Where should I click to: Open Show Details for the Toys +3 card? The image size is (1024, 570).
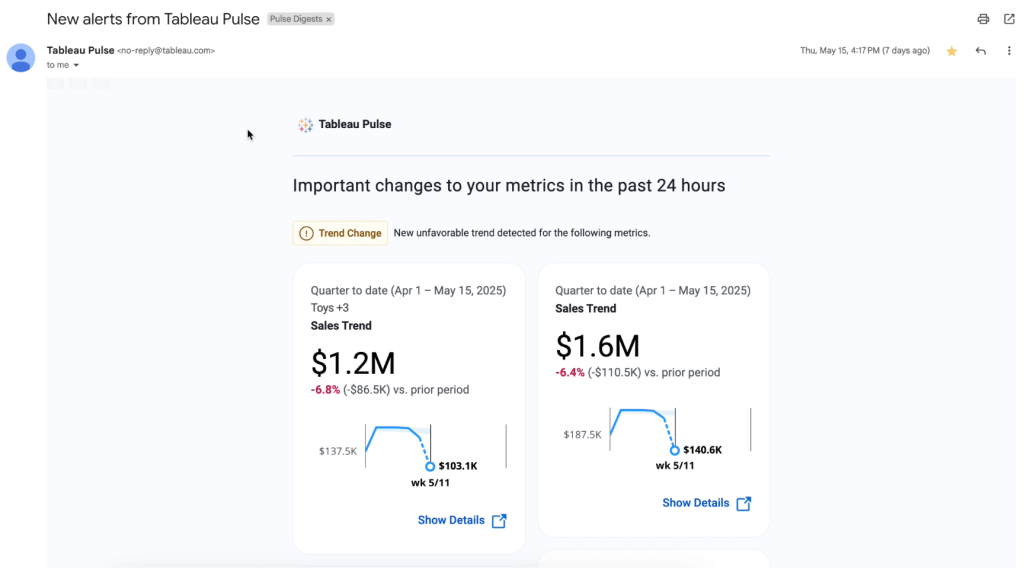(x=451, y=520)
